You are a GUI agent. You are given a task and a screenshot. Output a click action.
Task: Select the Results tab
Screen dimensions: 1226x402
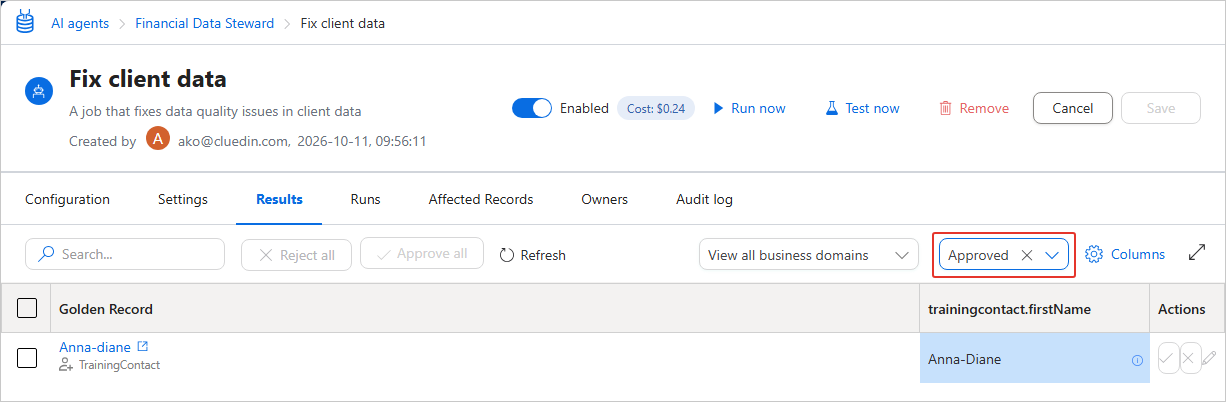point(279,199)
